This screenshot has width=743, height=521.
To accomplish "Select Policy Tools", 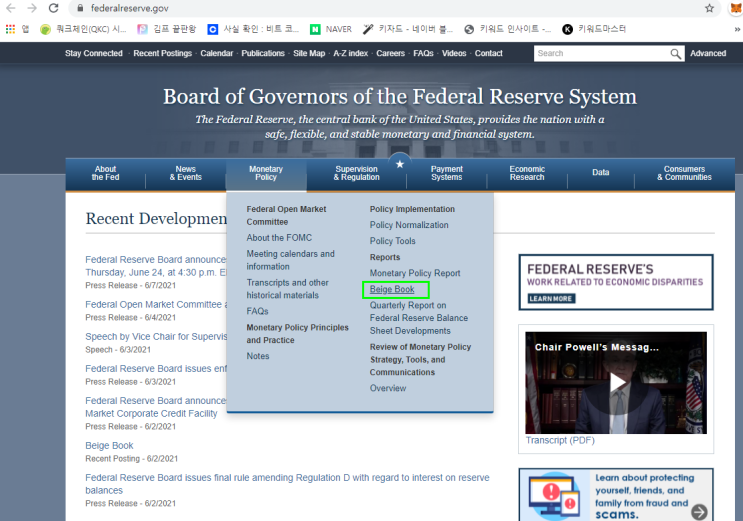I will pos(392,241).
